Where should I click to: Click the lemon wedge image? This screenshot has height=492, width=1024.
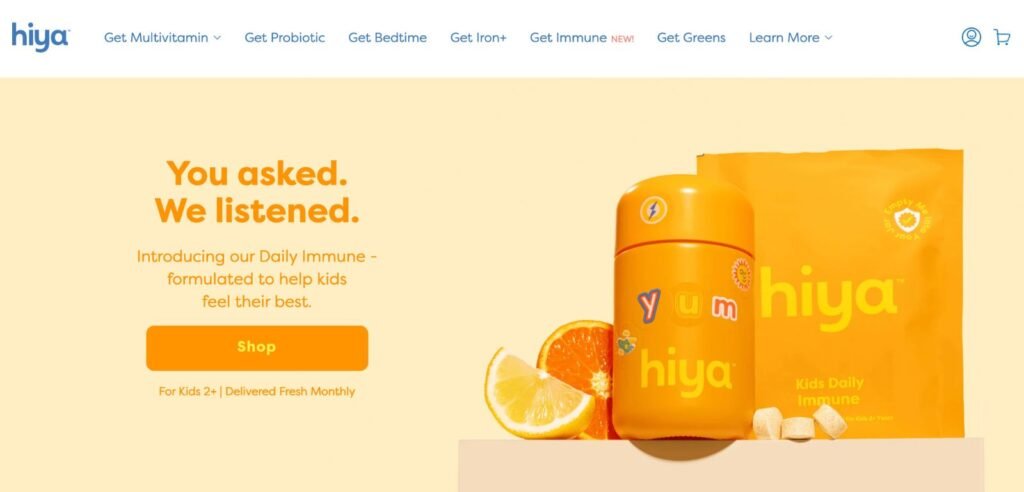[x=537, y=394]
